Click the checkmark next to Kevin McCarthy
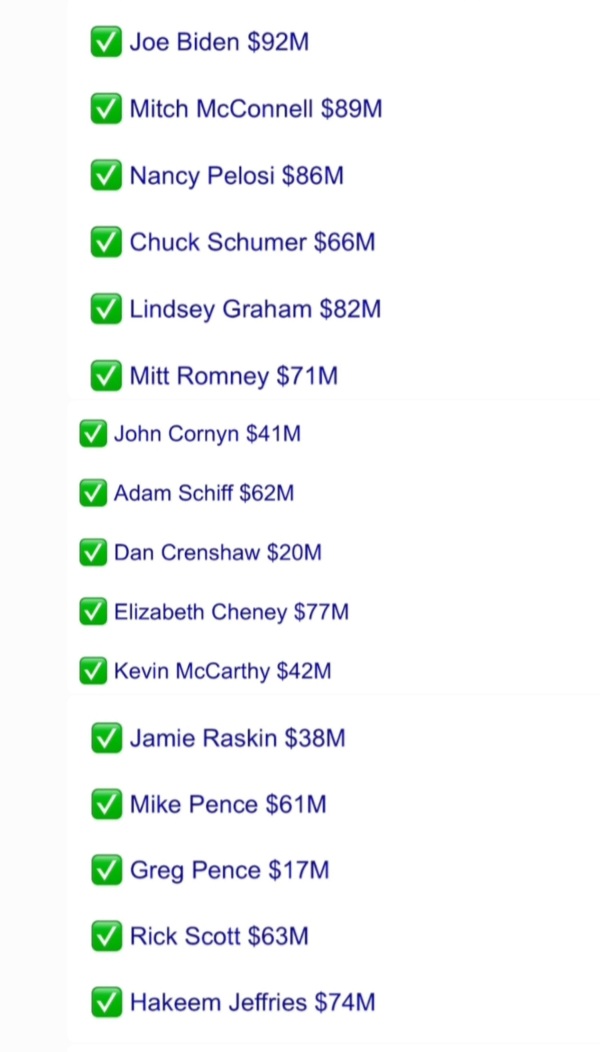 click(93, 671)
